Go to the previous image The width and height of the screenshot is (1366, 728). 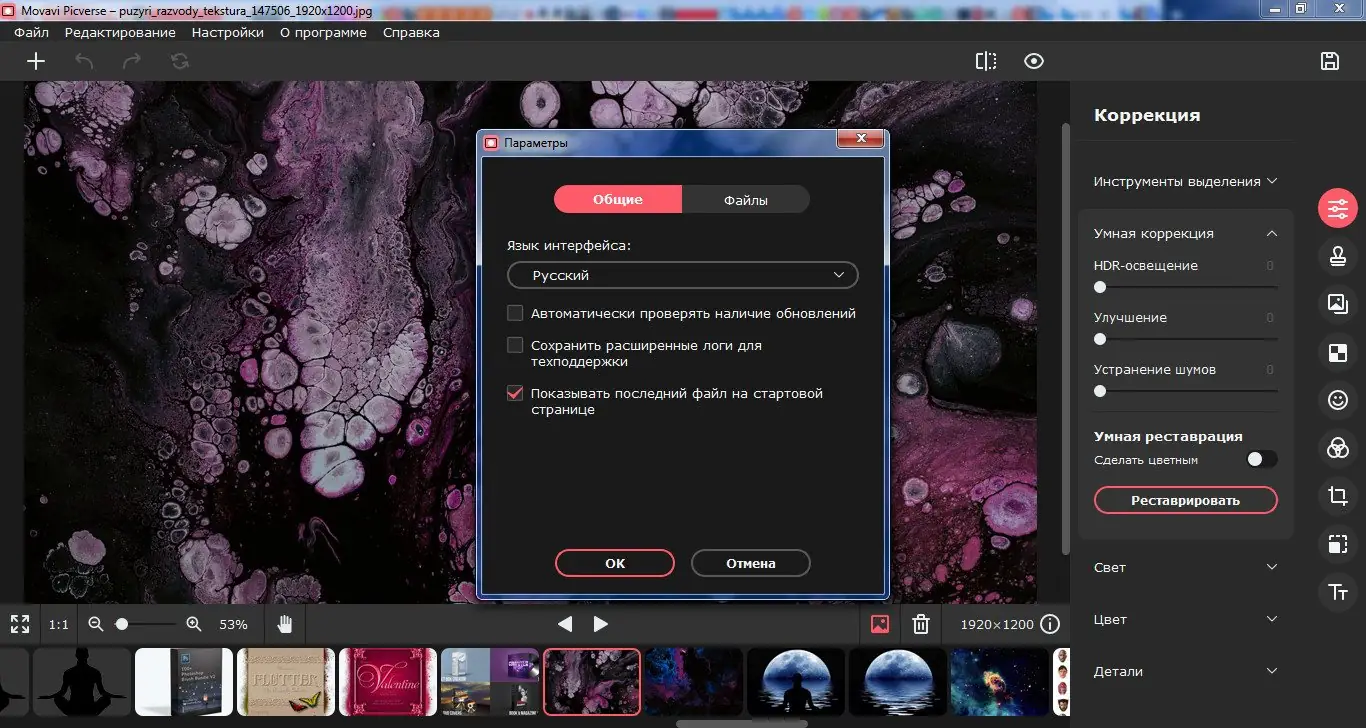pyautogui.click(x=565, y=624)
